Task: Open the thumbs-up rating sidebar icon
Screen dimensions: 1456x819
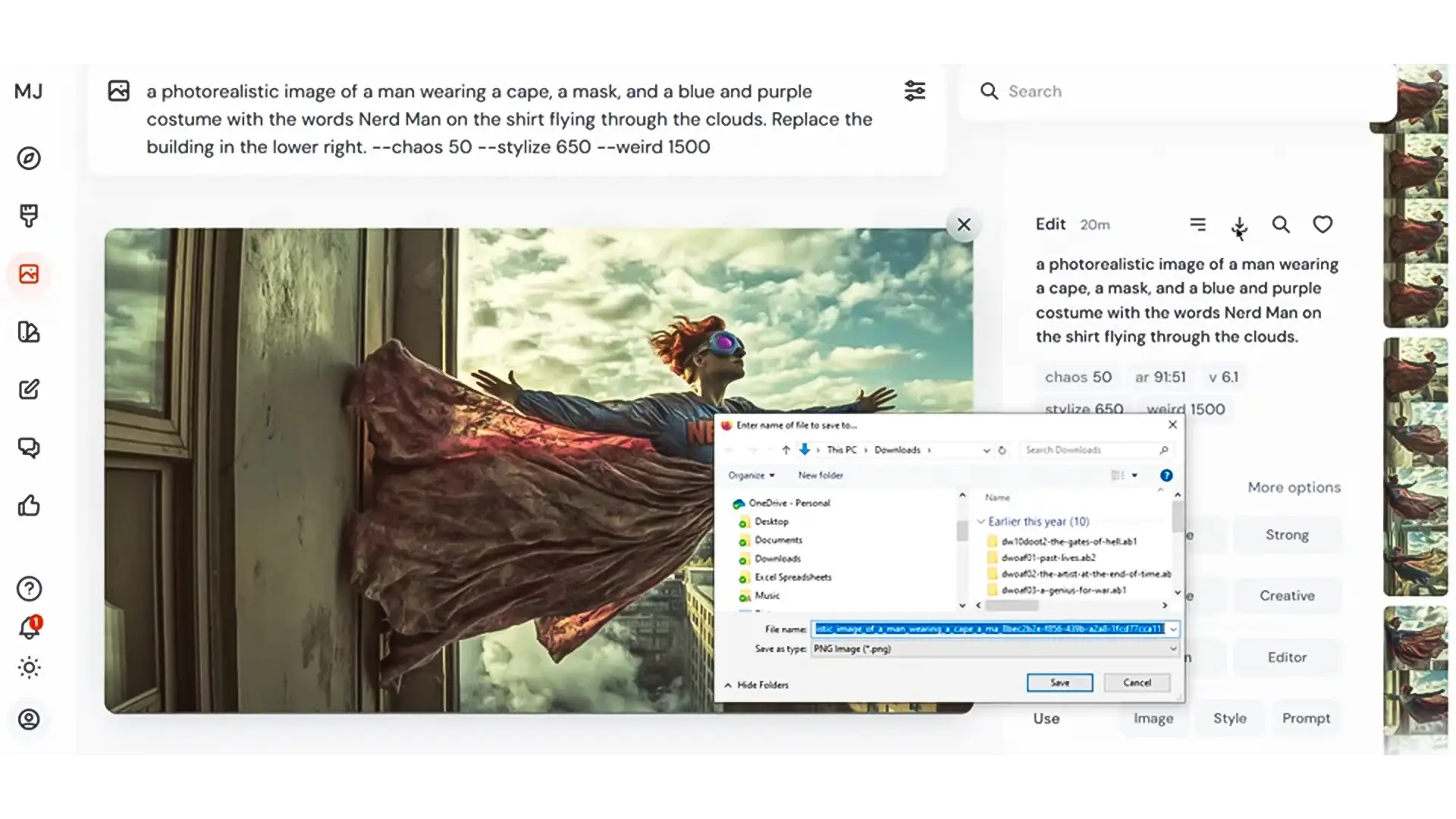Action: (29, 506)
